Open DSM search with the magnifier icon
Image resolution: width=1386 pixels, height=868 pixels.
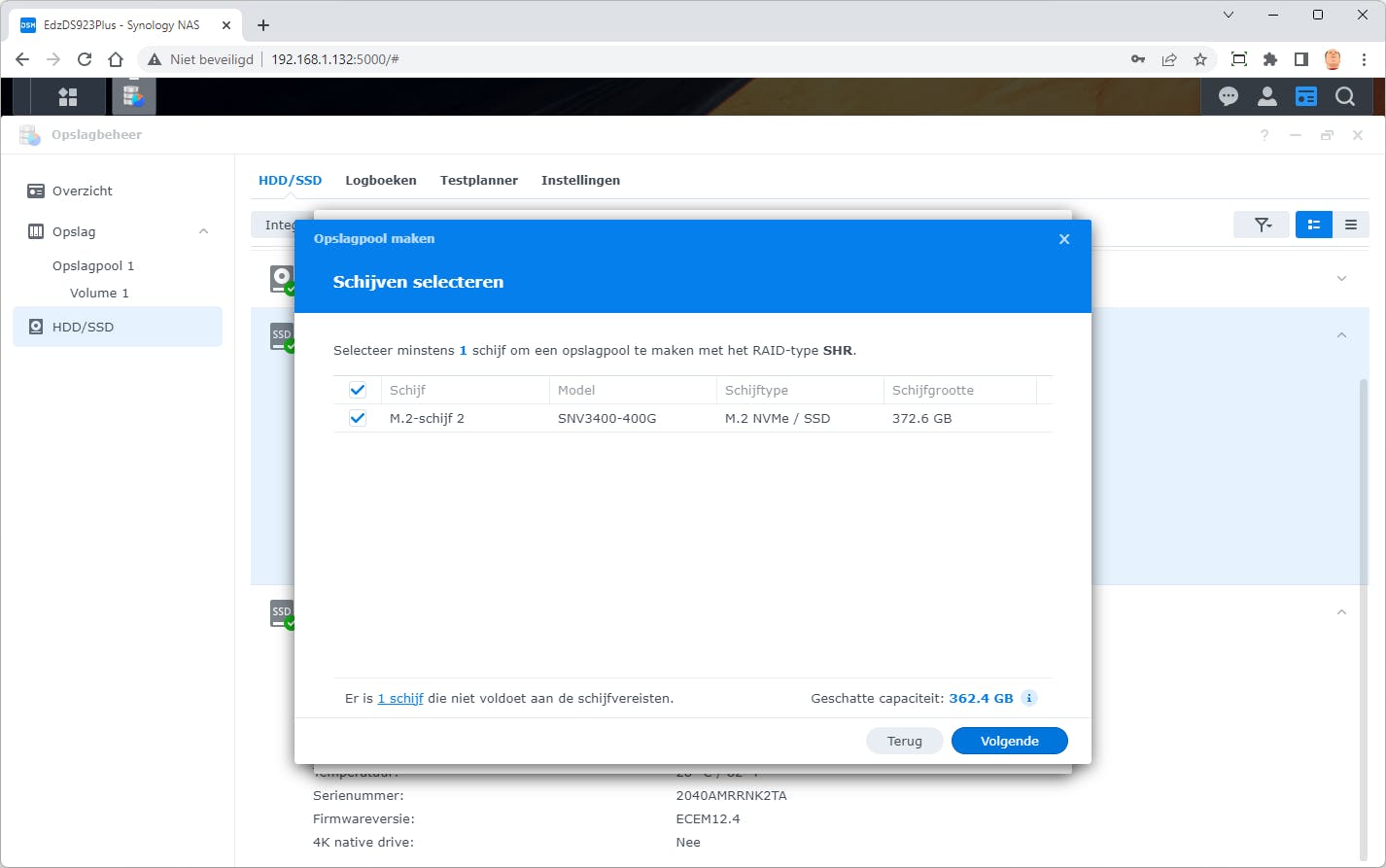click(1344, 96)
